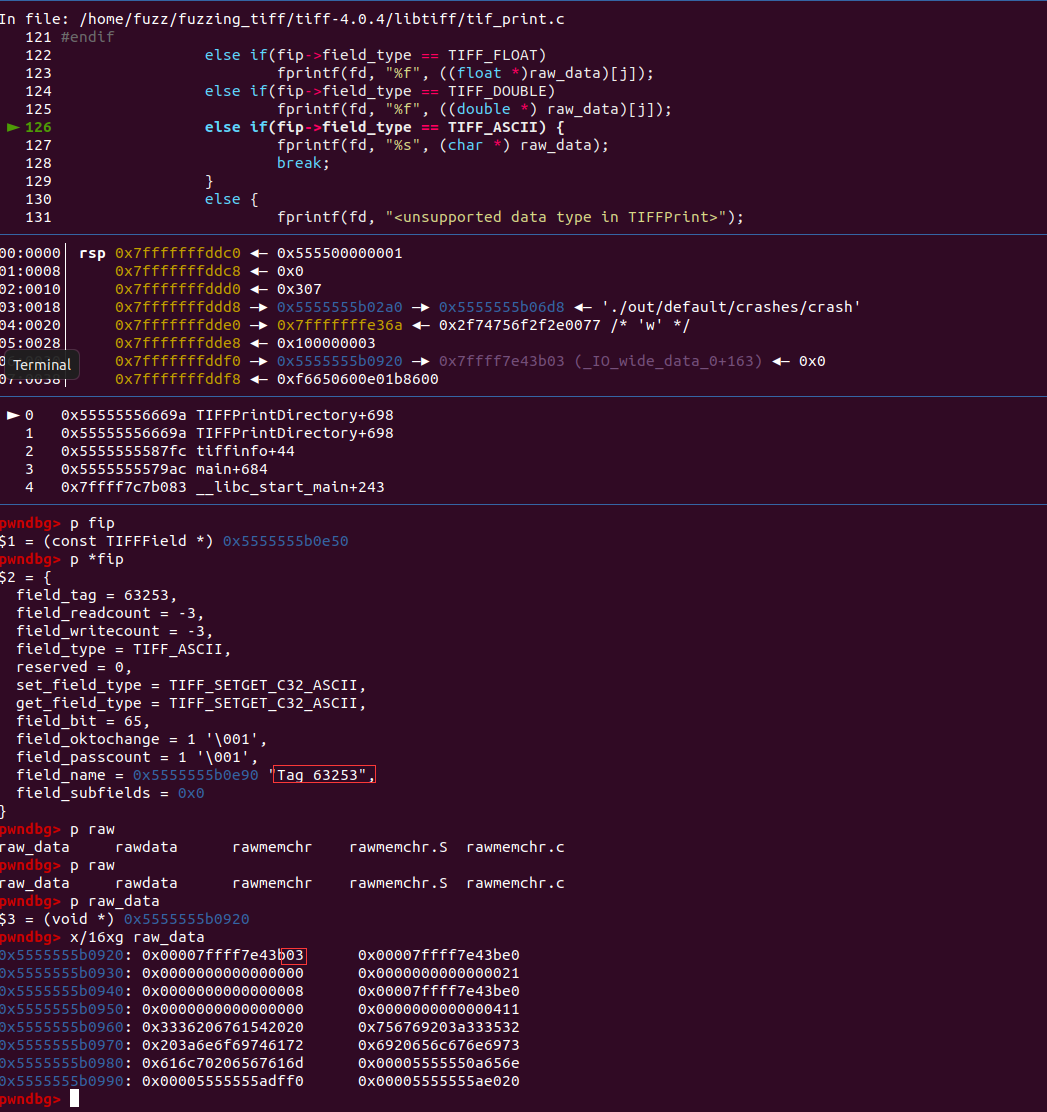
Task: Click memory value 0x0000000000000411
Action: coord(438,1009)
